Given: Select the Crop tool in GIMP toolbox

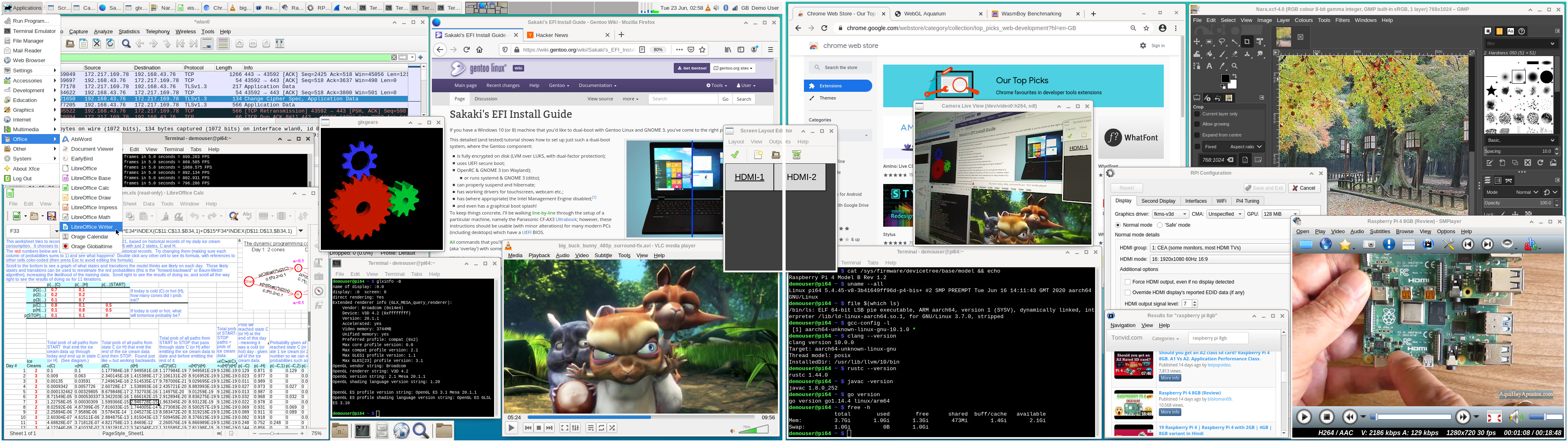Looking at the screenshot, I should pyautogui.click(x=1247, y=41).
